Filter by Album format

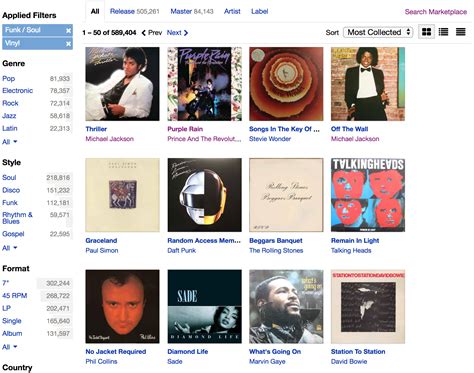click(12, 333)
